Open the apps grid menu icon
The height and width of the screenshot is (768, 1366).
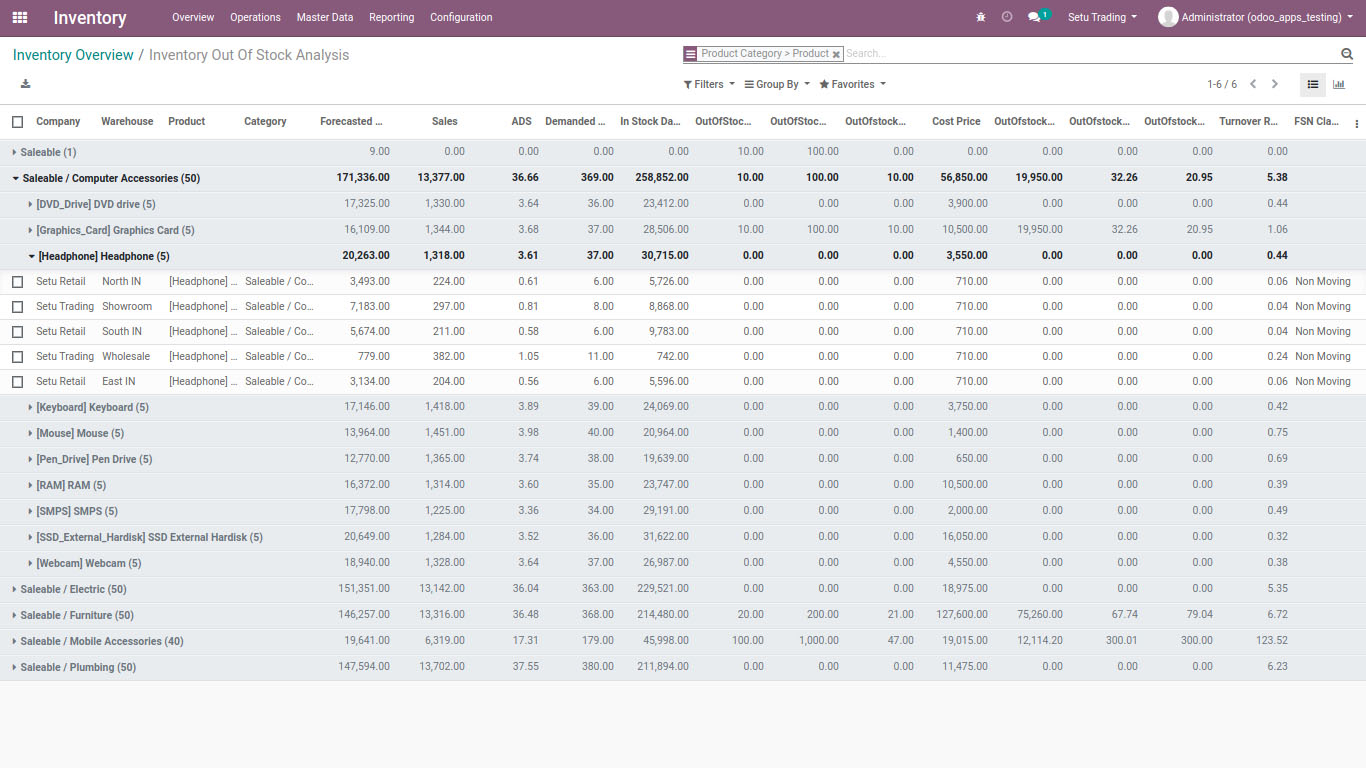(x=20, y=18)
